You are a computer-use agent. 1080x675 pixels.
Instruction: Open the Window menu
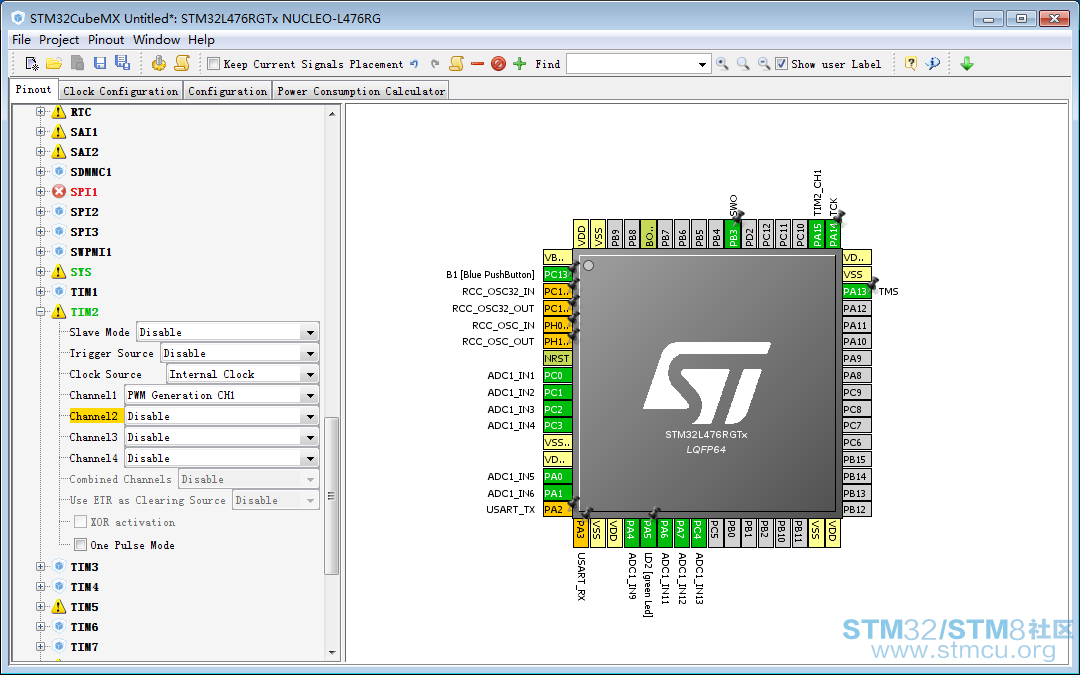point(156,40)
